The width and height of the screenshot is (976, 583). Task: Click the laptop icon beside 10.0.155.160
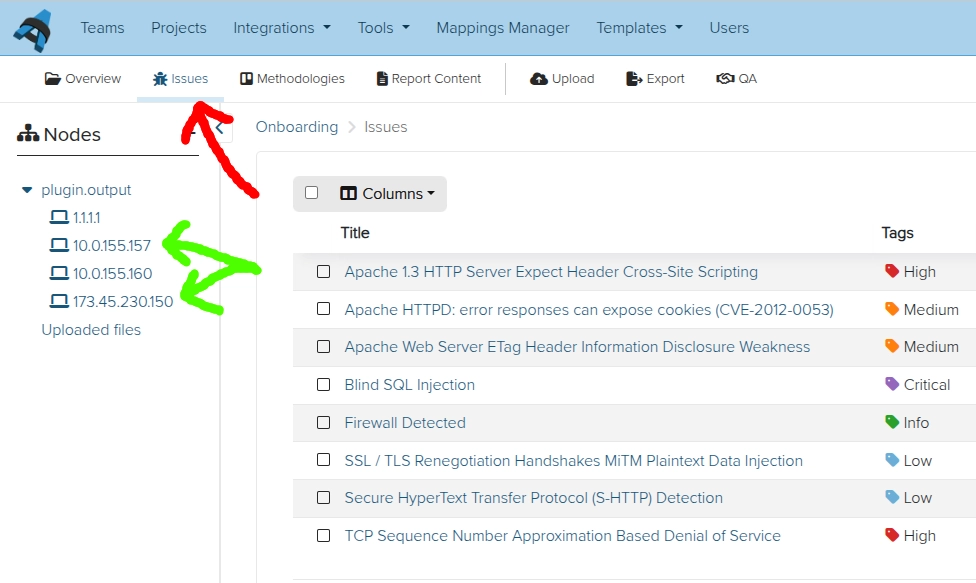[x=59, y=273]
